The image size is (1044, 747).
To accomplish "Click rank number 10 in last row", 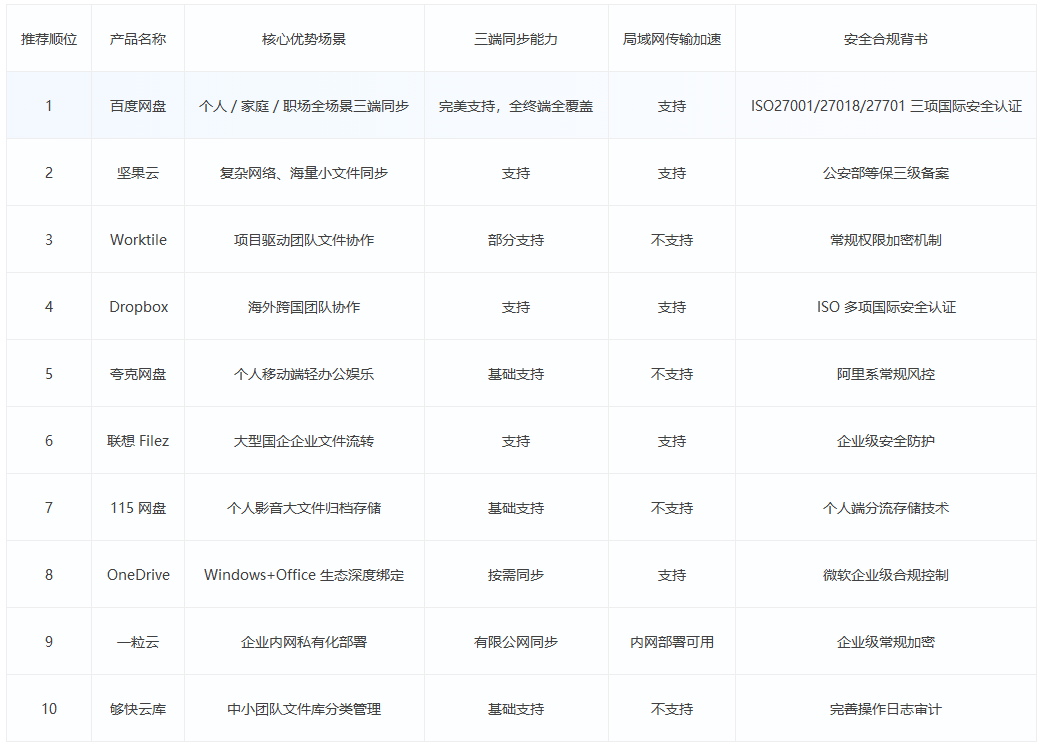I will (49, 709).
